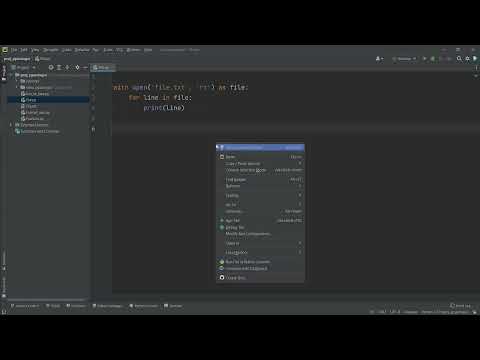Open the Refactor submenu in the context menu
Viewport: 480px width, 360px height.
260,186
